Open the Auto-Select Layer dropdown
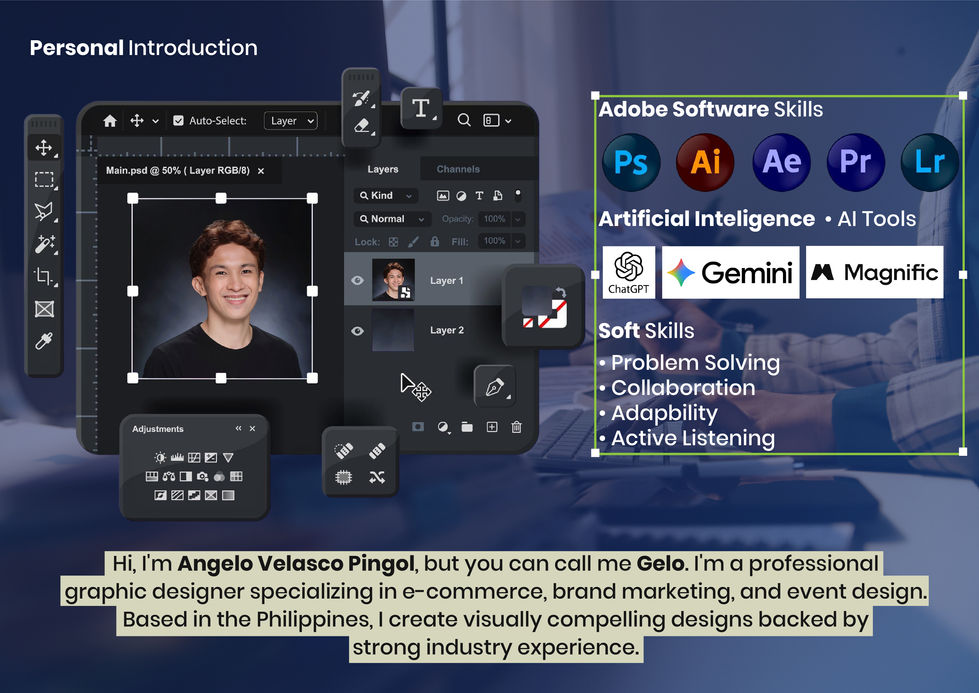The width and height of the screenshot is (979, 693). click(291, 120)
